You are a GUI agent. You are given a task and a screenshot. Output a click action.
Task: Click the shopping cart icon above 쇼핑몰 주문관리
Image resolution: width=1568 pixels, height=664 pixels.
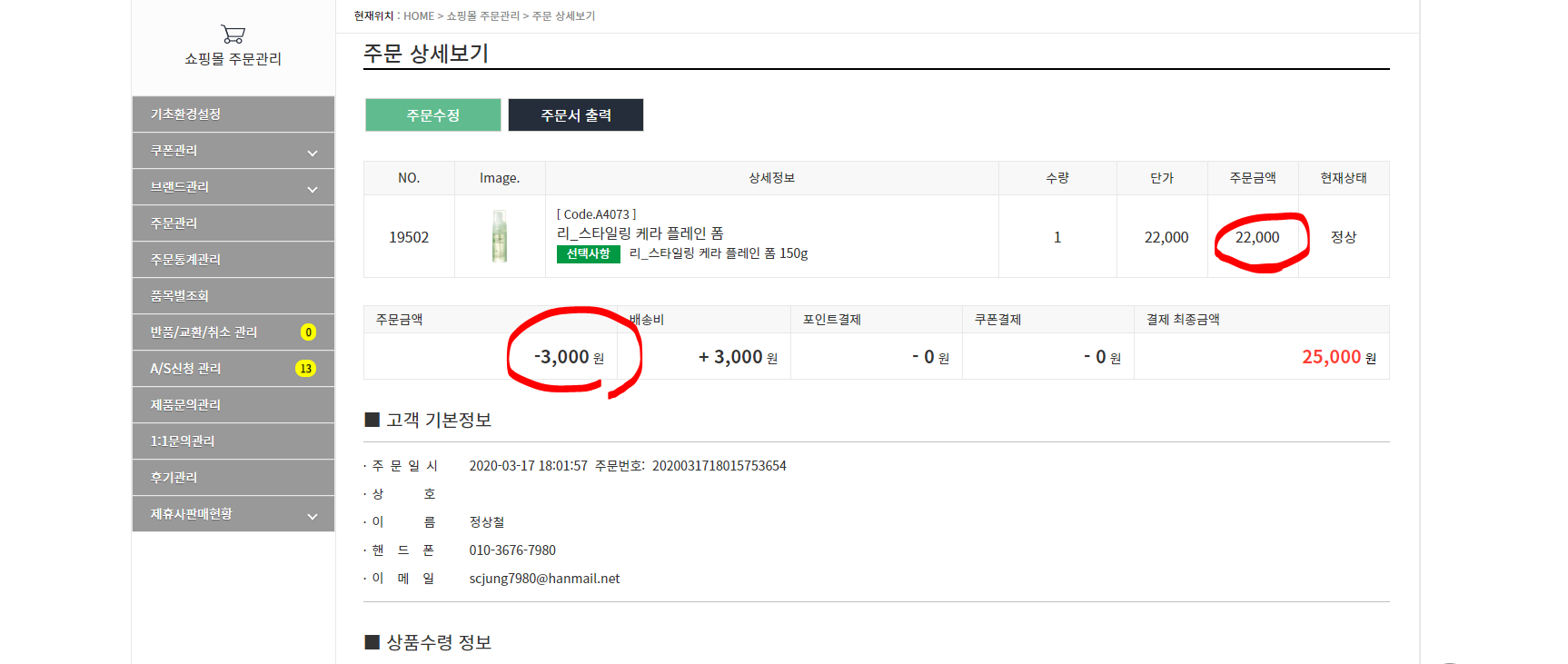233,35
